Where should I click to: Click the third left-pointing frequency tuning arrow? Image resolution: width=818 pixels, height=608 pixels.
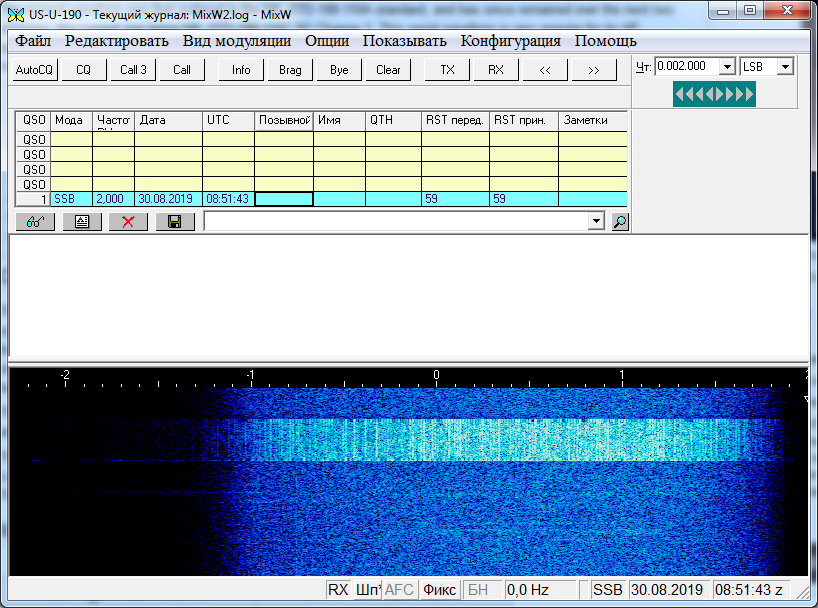point(700,94)
